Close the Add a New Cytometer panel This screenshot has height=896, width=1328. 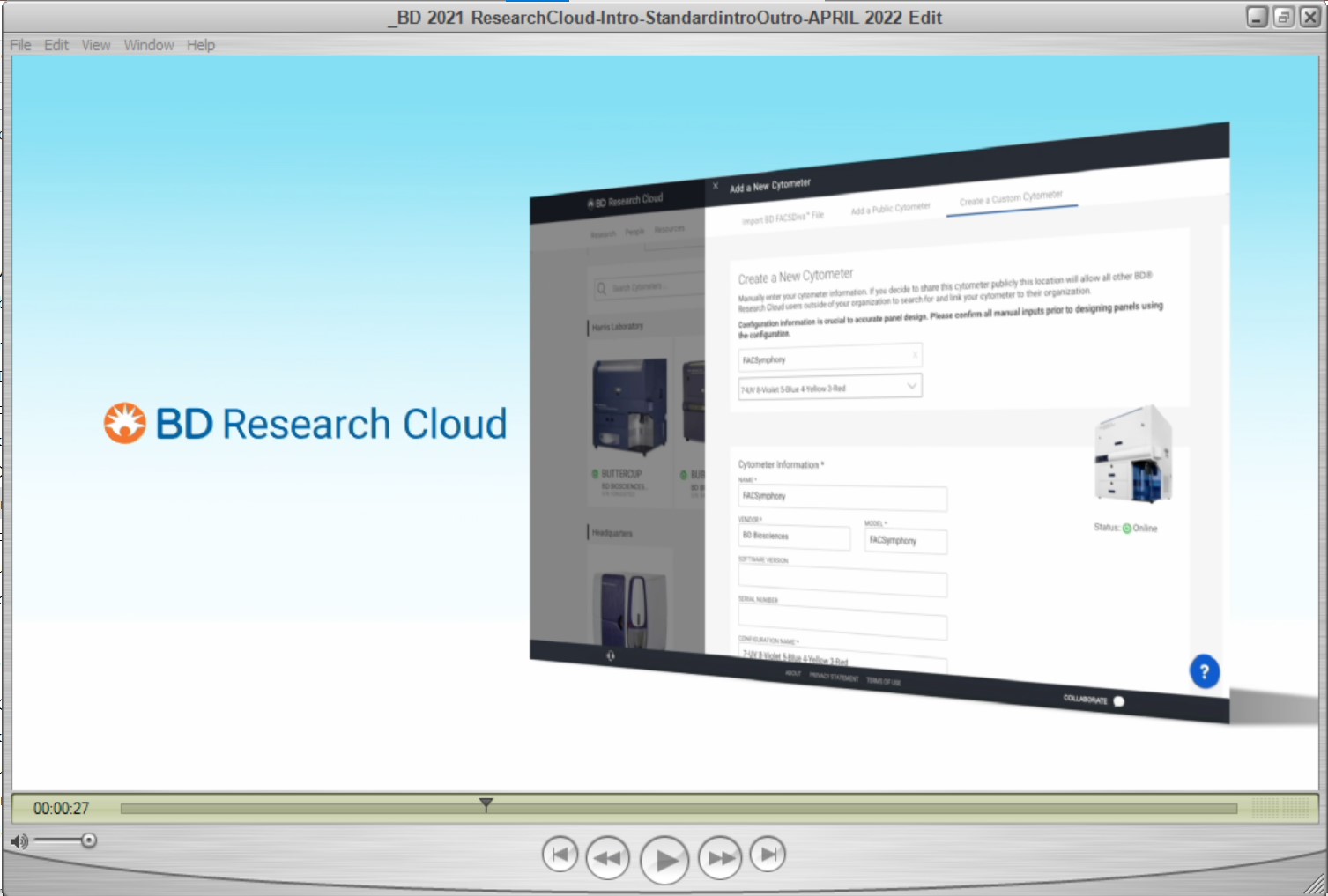[x=716, y=186]
